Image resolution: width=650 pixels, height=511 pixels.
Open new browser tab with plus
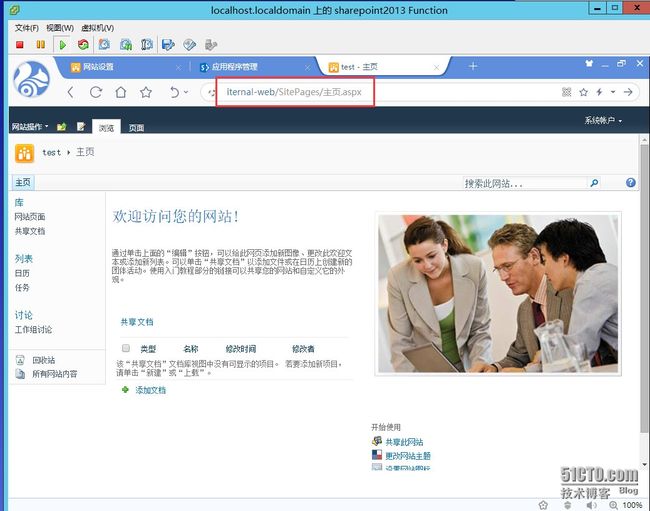(473, 66)
